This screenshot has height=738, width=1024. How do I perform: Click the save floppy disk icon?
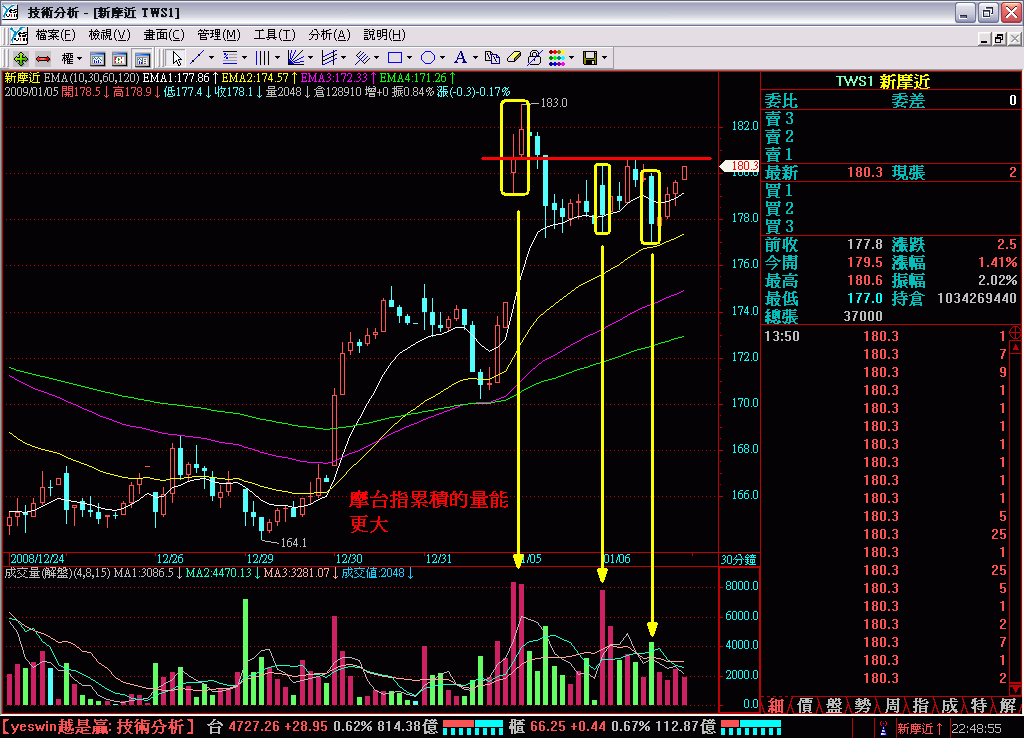pyautogui.click(x=590, y=58)
